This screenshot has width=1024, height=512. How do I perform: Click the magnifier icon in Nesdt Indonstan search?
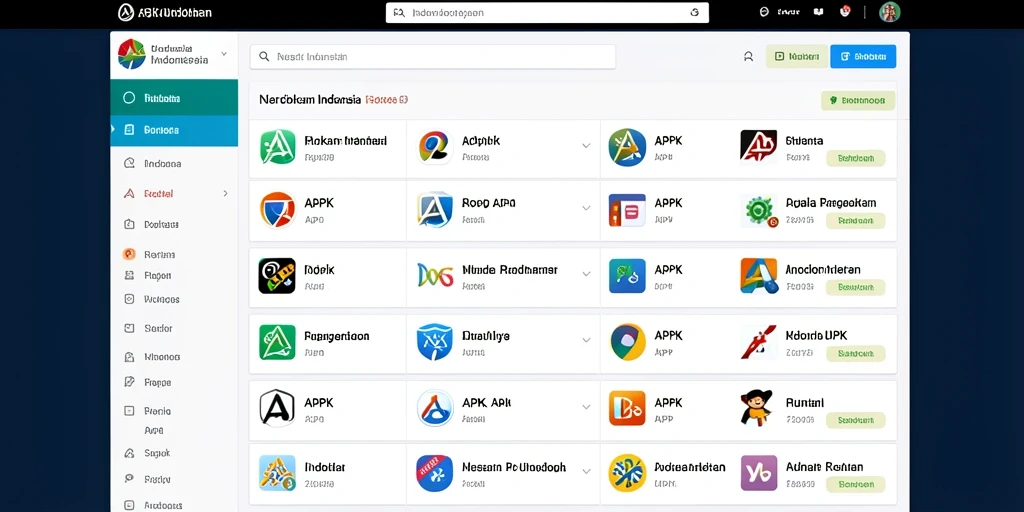[x=264, y=57]
